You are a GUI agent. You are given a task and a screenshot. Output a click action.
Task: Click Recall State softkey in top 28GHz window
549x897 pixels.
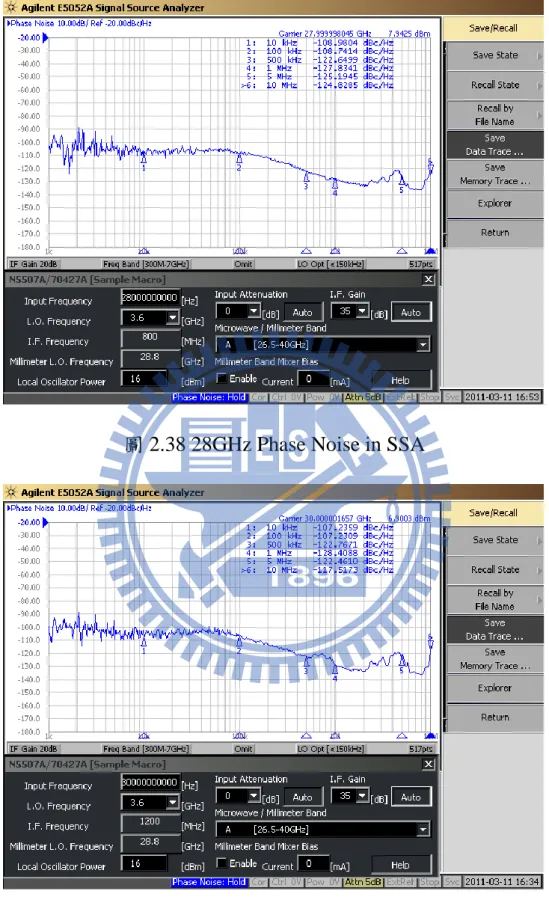click(495, 85)
